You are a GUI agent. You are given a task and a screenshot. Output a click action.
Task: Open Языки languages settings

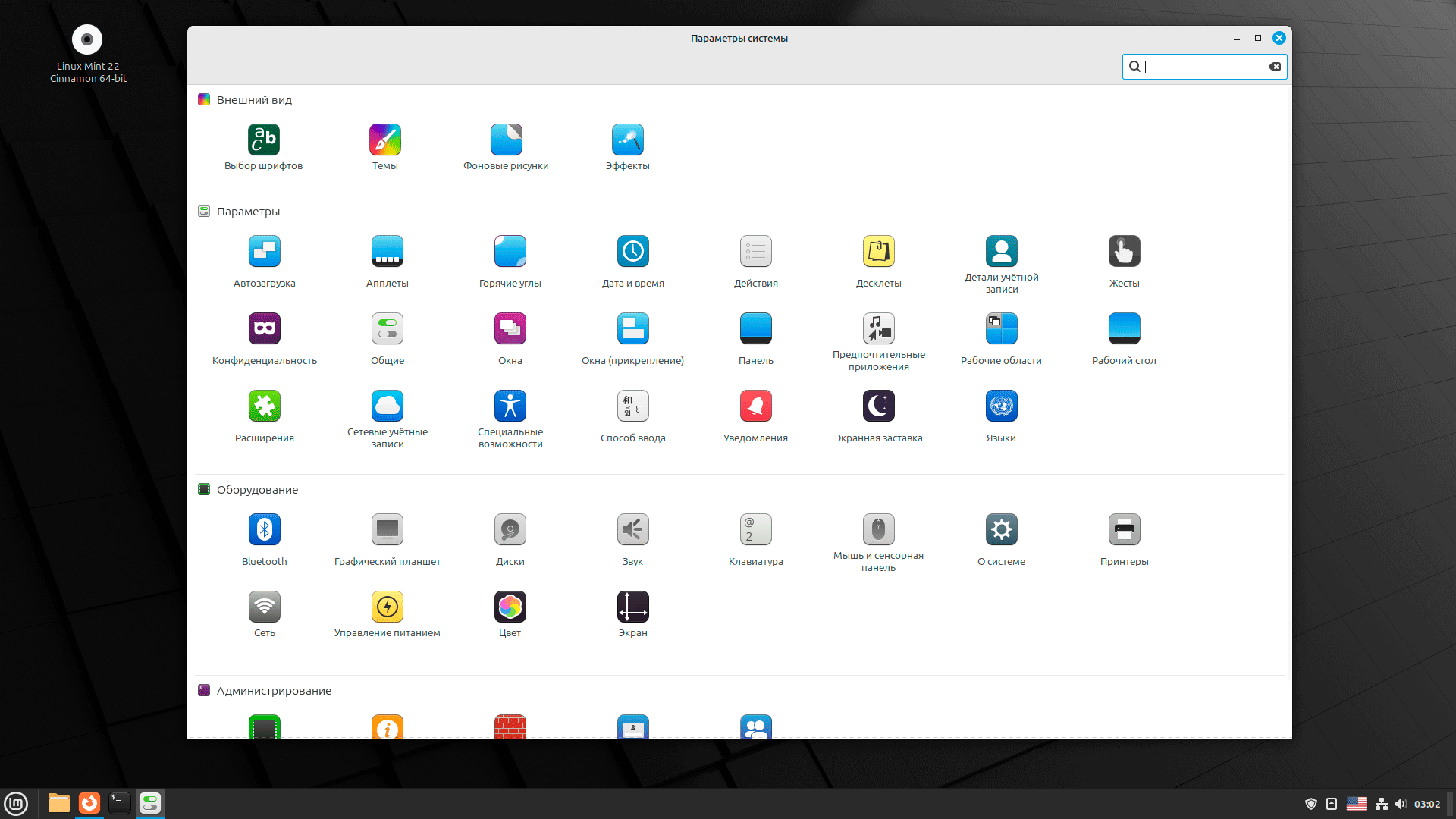click(1001, 406)
